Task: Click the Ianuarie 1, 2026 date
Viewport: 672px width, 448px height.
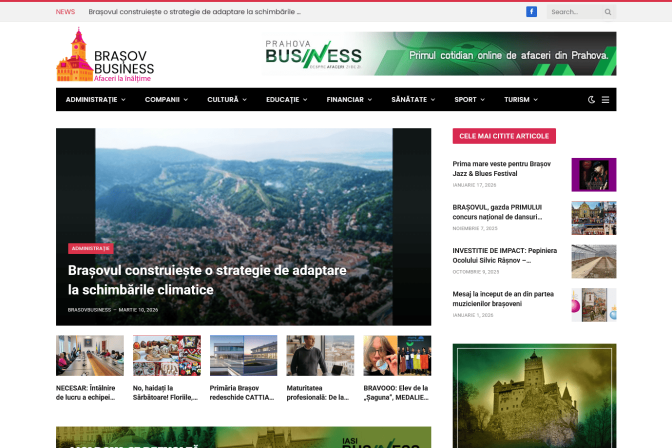Action: 473,315
